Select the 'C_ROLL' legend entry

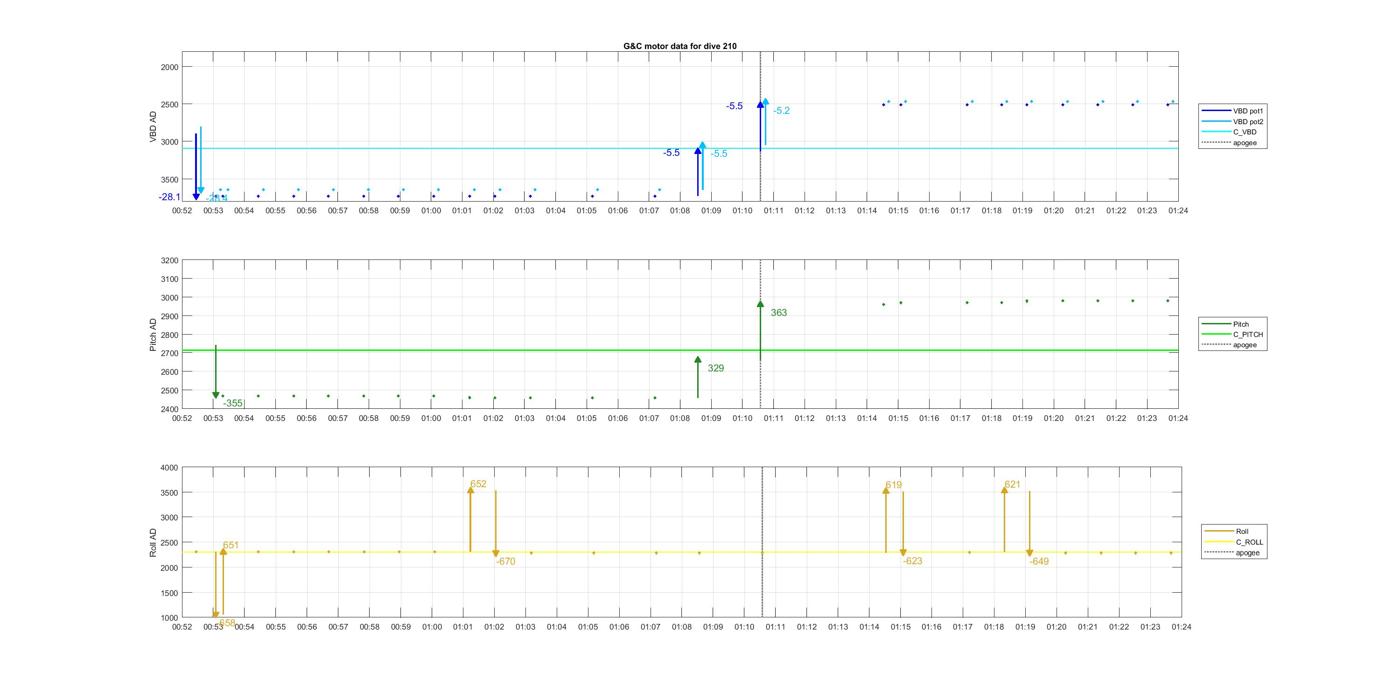point(1234,542)
